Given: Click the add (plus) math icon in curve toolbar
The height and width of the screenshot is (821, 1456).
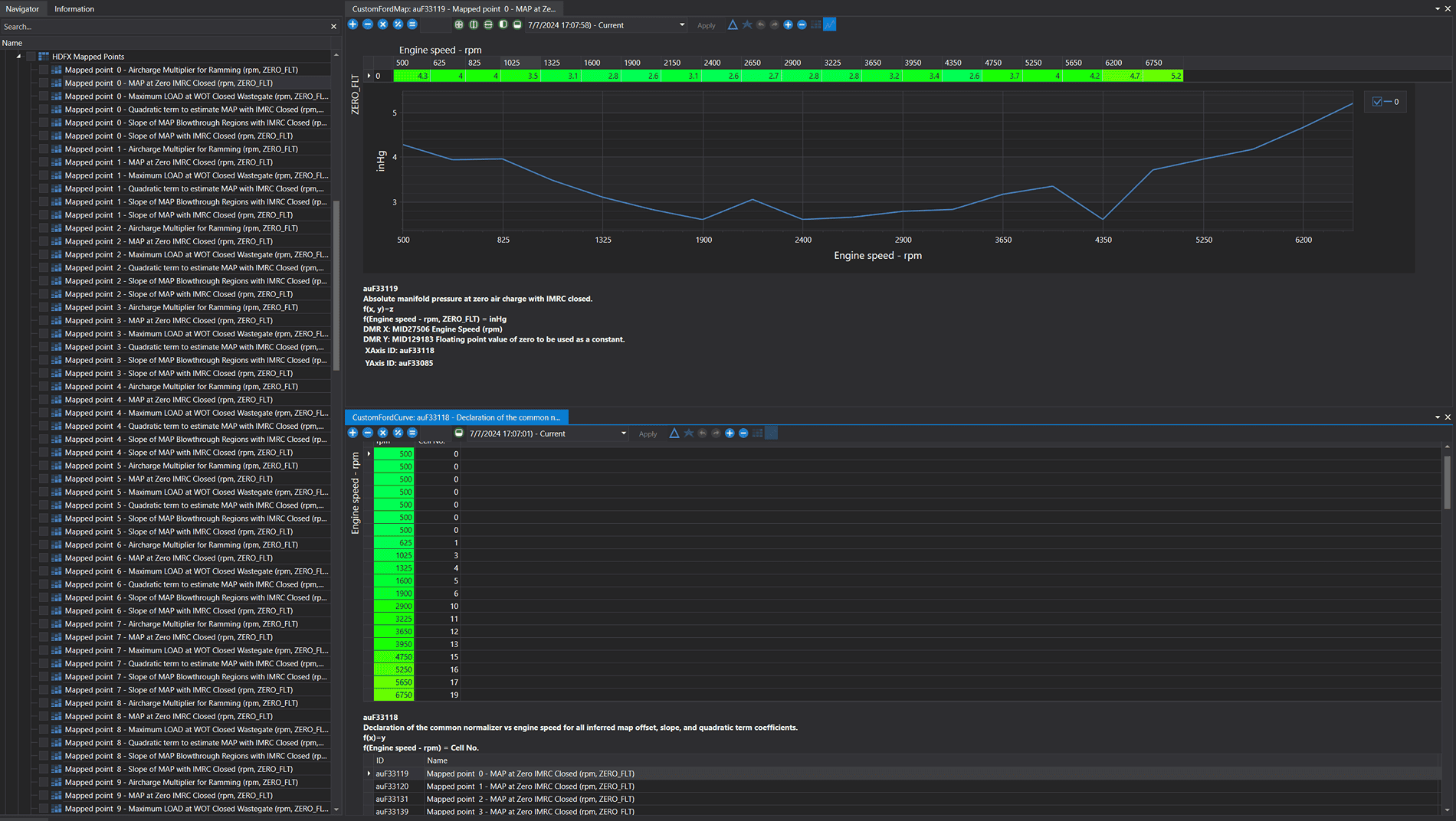Looking at the screenshot, I should 353,433.
